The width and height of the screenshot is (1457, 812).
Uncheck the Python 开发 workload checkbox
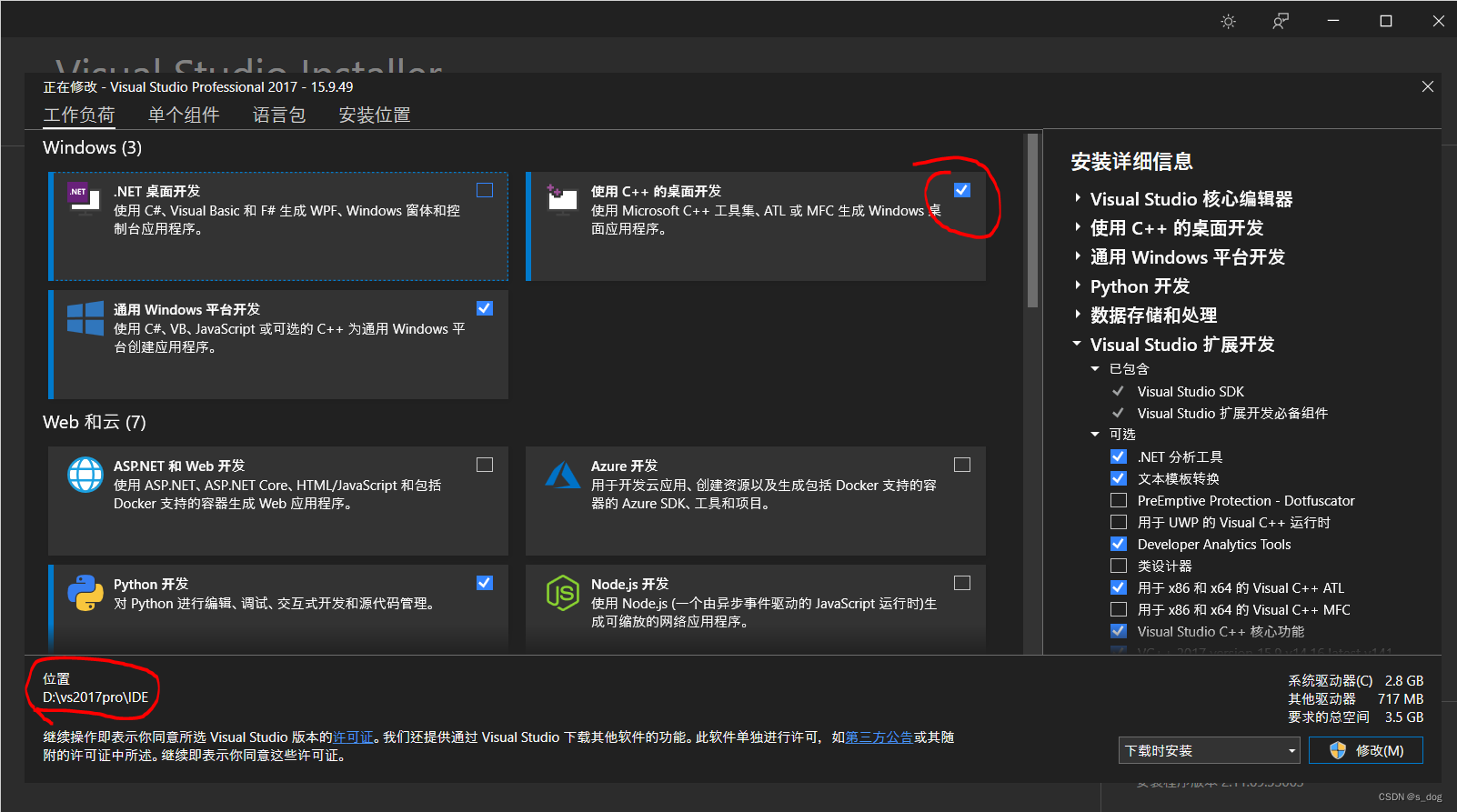(485, 583)
